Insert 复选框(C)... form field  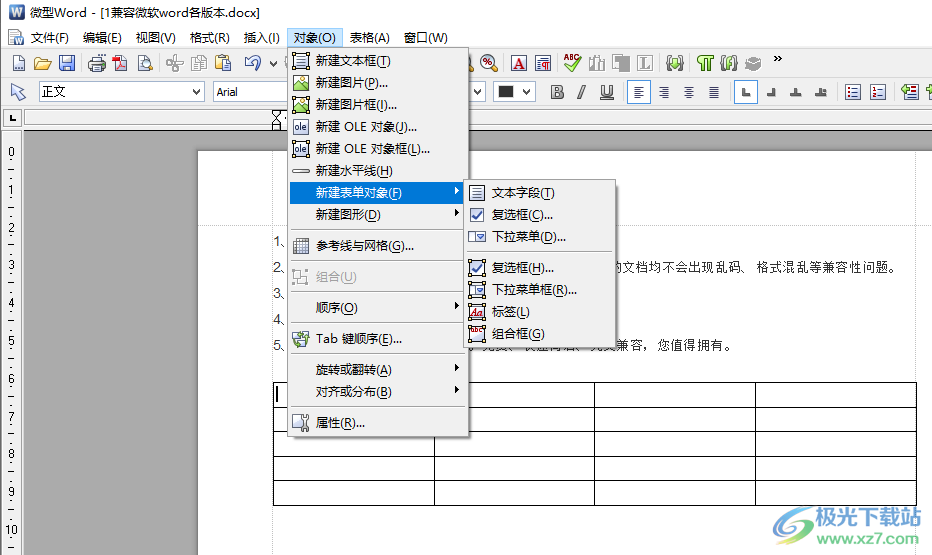point(539,215)
